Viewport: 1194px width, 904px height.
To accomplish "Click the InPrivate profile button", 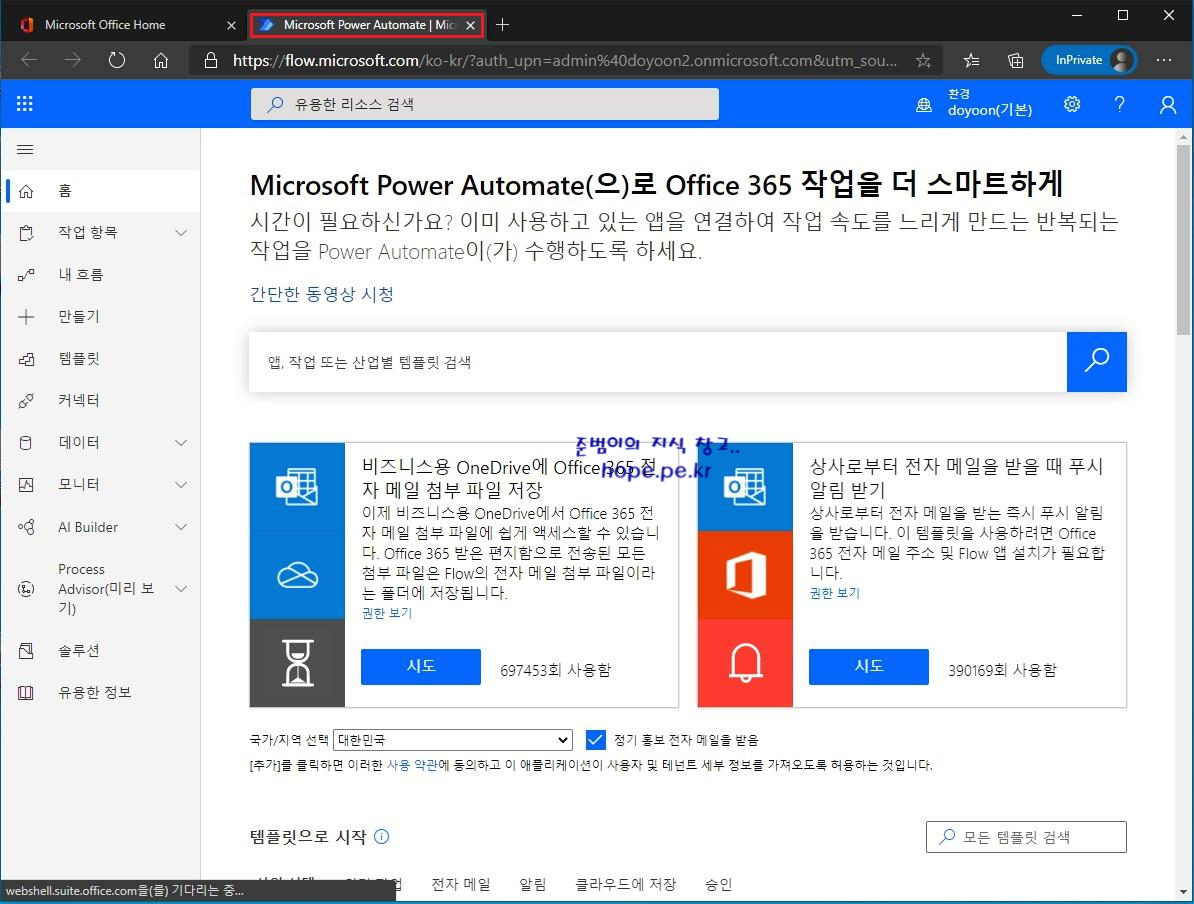I will tap(1090, 60).
